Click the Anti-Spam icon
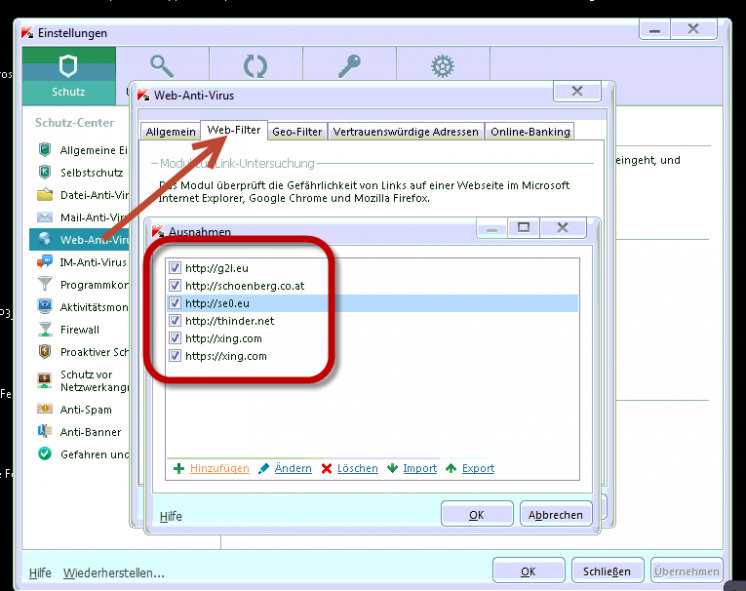The width and height of the screenshot is (746, 591). [x=45, y=409]
